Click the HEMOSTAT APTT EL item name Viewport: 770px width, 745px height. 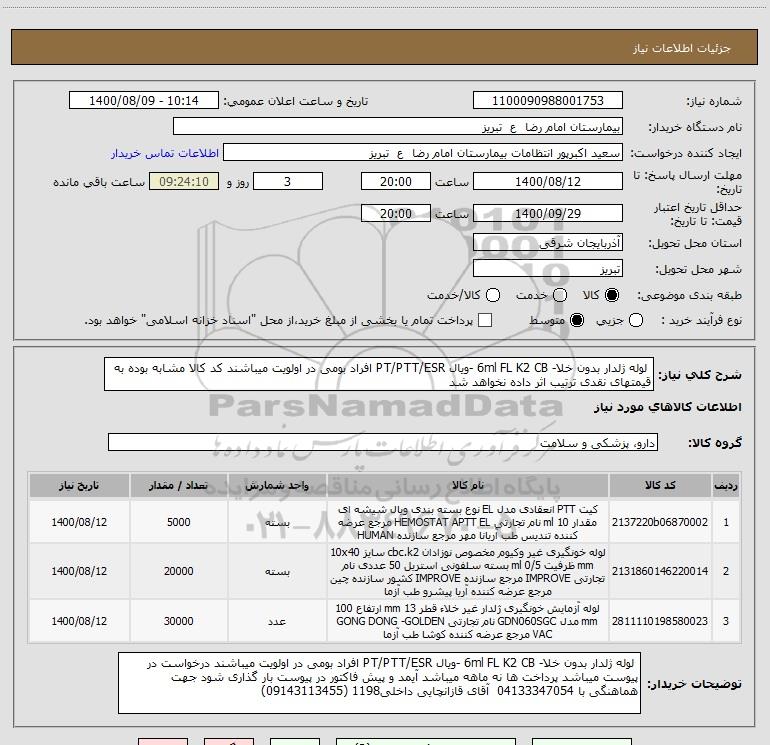coord(468,522)
